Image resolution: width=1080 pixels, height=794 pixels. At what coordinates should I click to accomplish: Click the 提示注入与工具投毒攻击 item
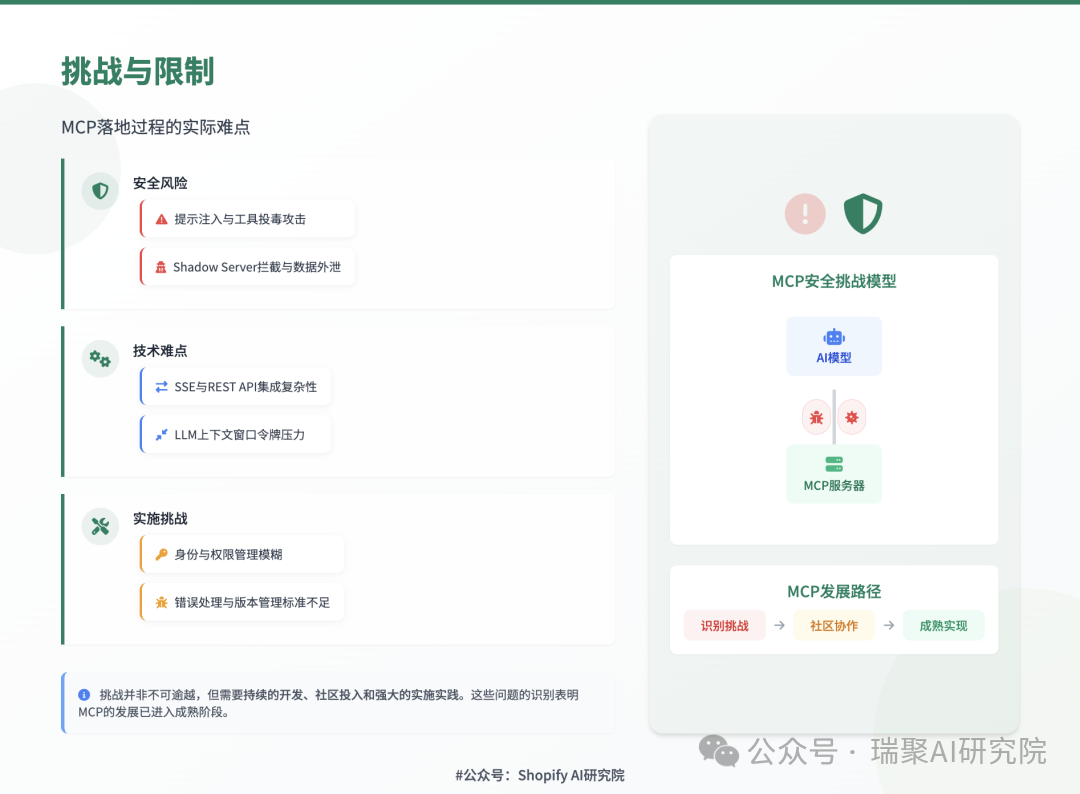click(248, 219)
